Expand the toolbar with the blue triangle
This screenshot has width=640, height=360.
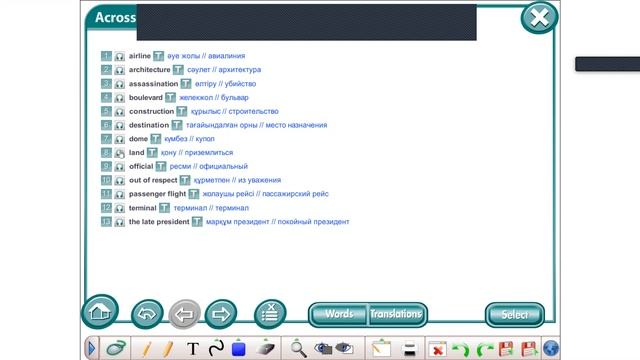point(91,349)
